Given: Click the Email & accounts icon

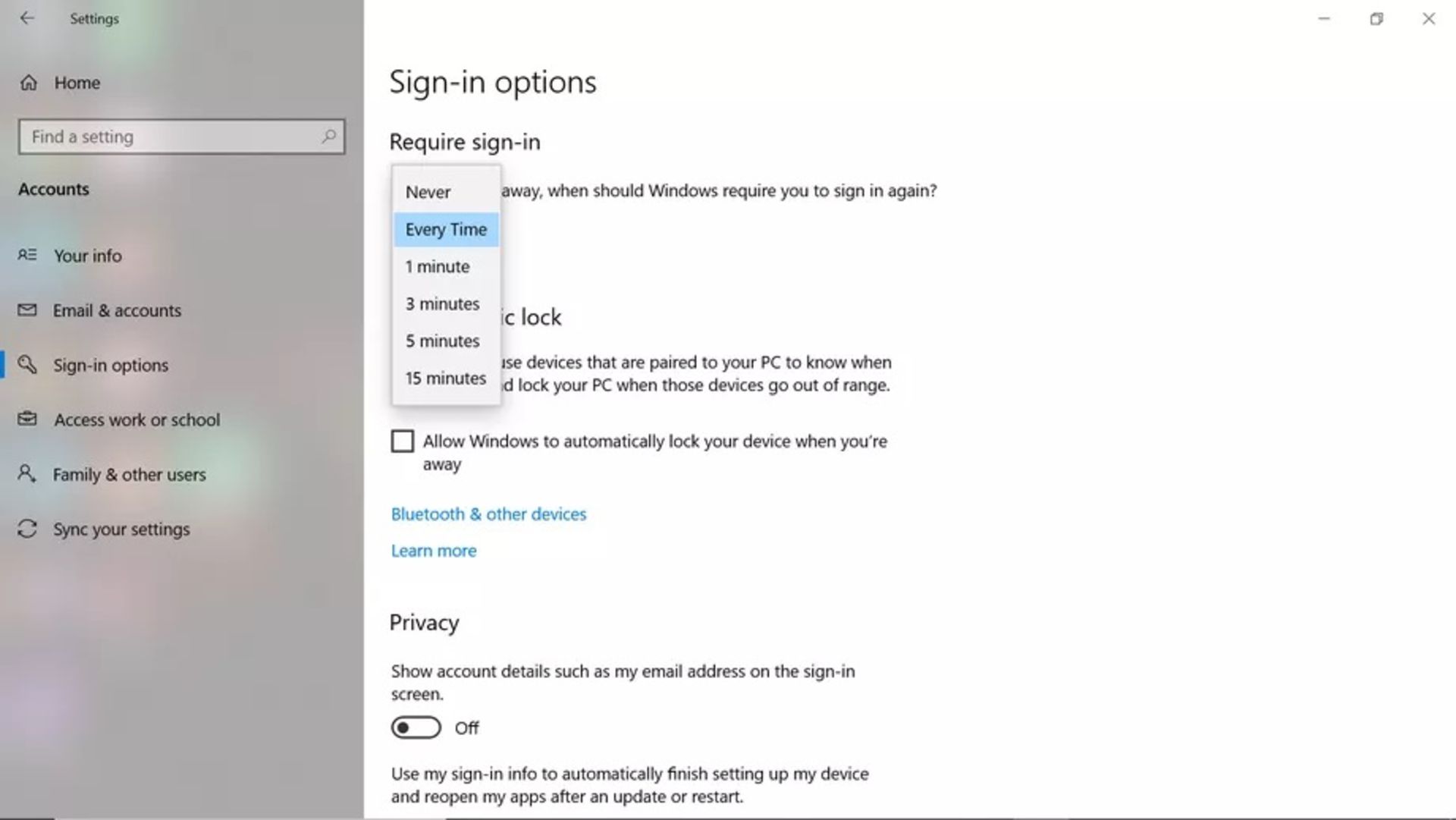Looking at the screenshot, I should (27, 309).
